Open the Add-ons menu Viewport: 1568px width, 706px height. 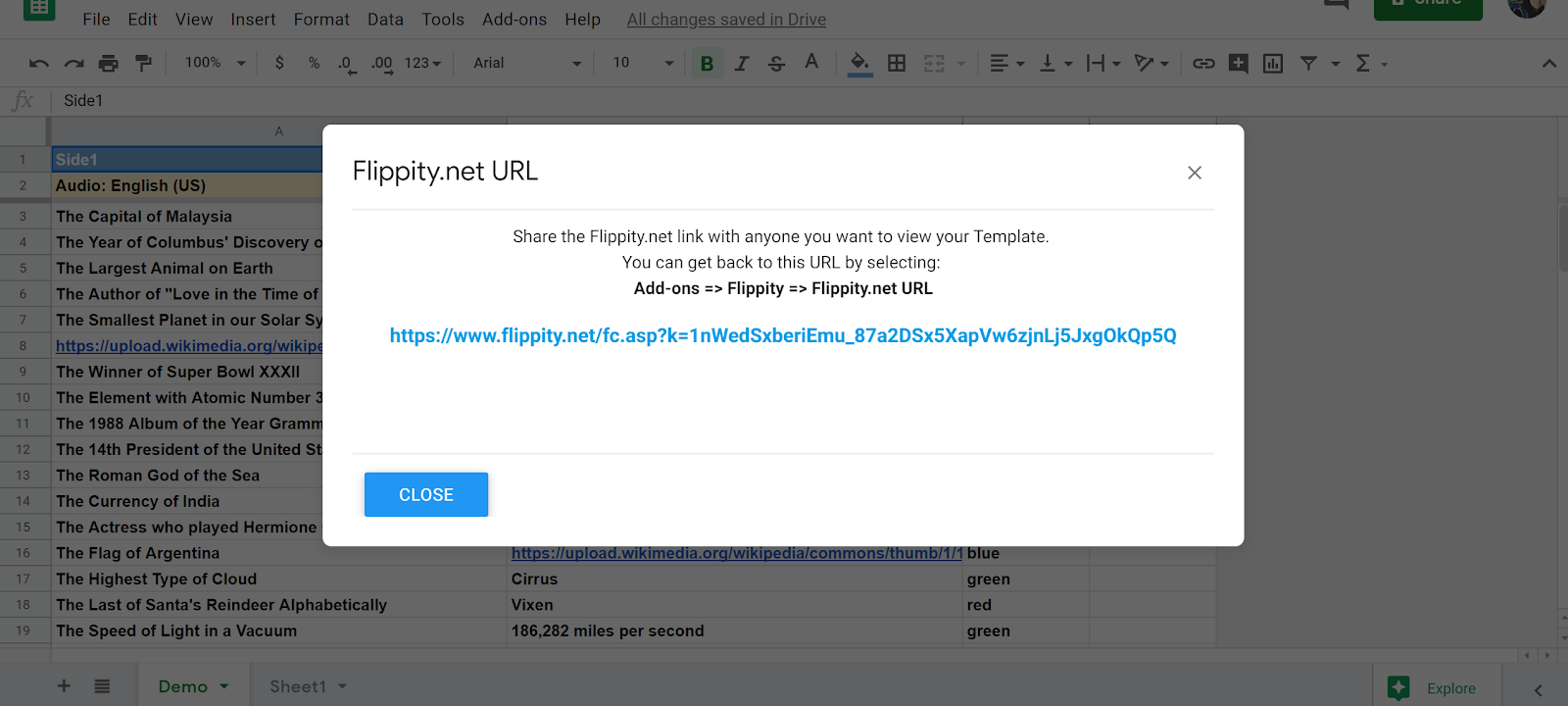514,20
